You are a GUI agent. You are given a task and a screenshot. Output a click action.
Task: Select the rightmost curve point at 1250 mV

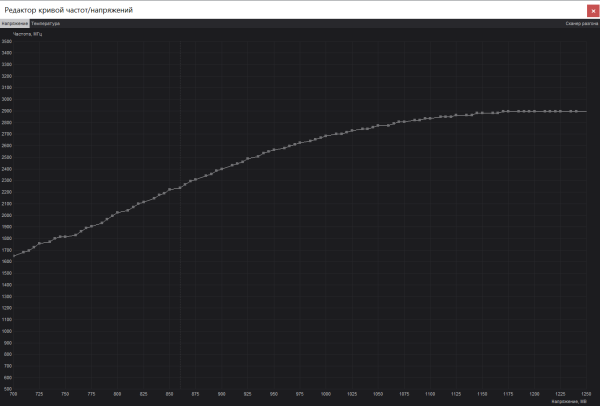(x=585, y=111)
